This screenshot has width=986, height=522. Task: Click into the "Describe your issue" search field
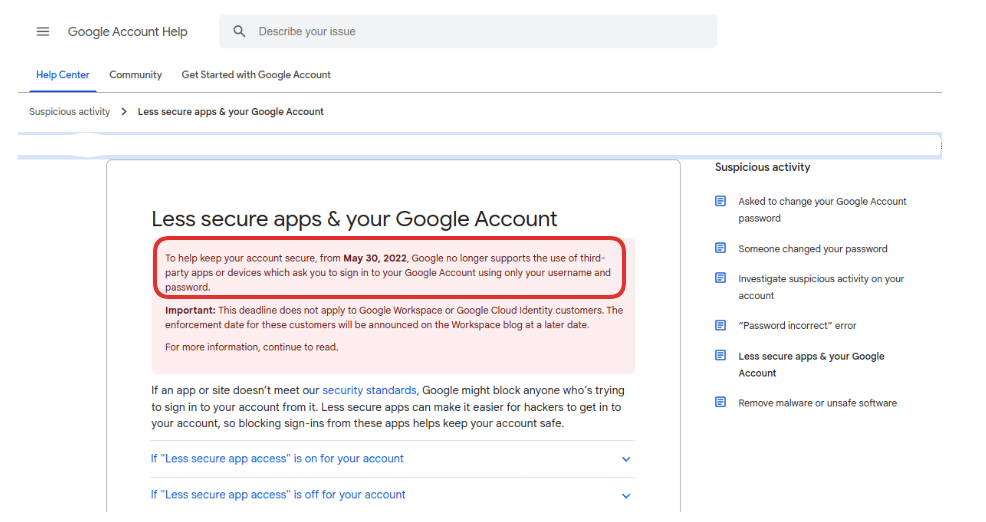click(480, 32)
